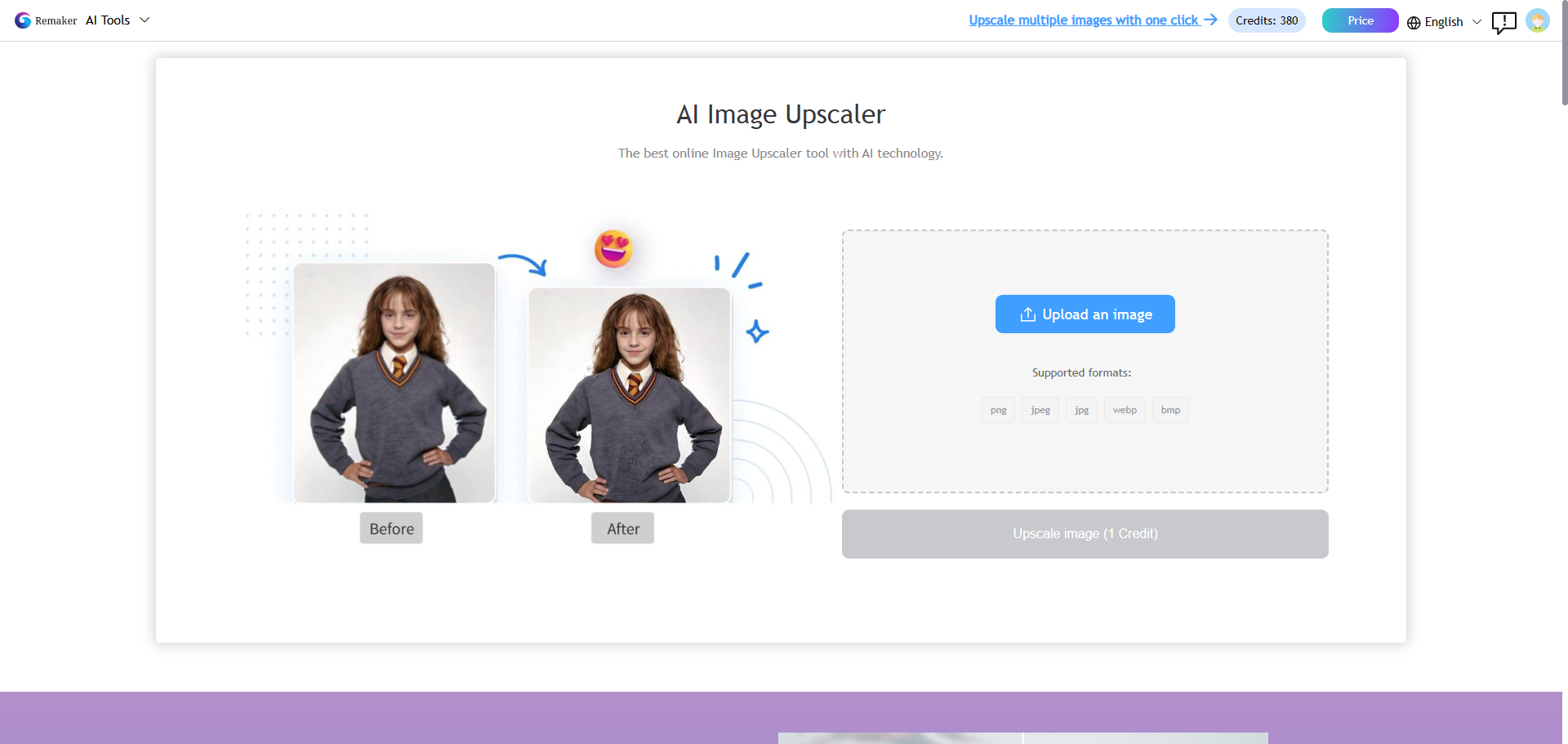Click the After sample image thumbnail
Screen dimensions: 1568x744
tap(629, 394)
